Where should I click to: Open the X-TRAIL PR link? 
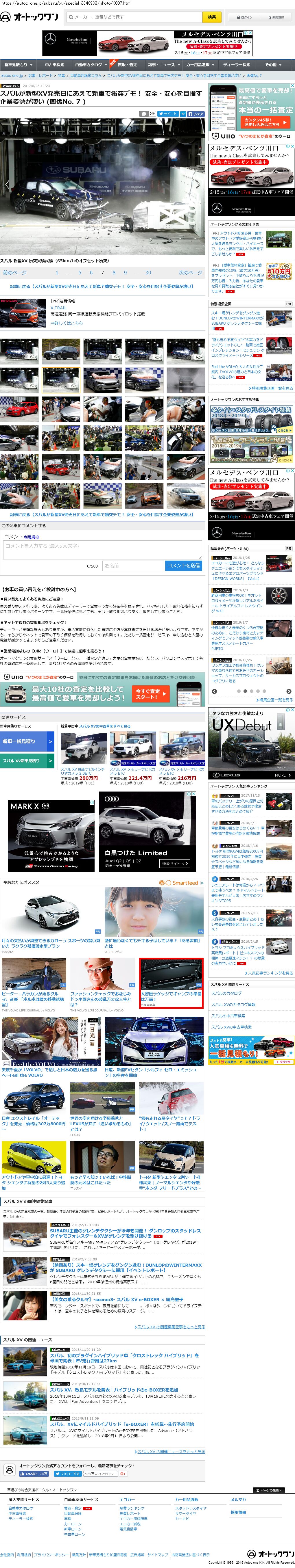click(x=58, y=308)
